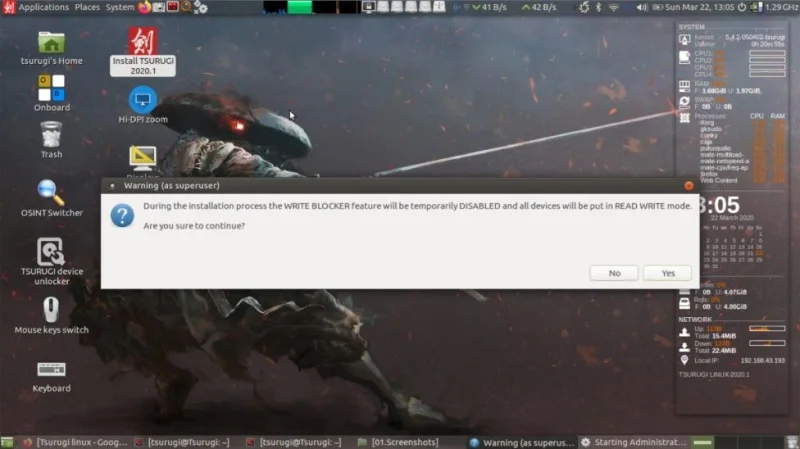Select the Hi-DPI zoom desktop icon

(x=143, y=106)
